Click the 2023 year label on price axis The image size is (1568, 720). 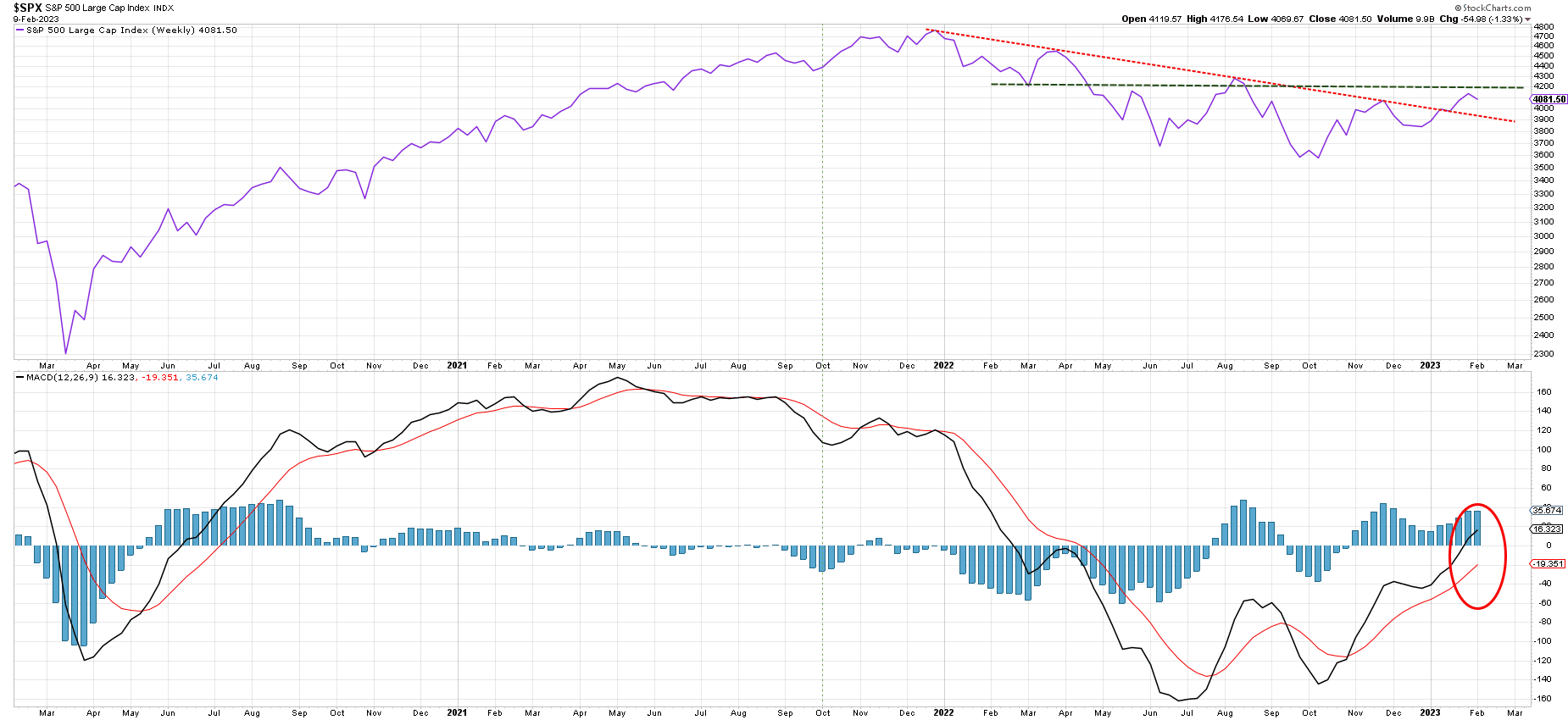click(1430, 366)
